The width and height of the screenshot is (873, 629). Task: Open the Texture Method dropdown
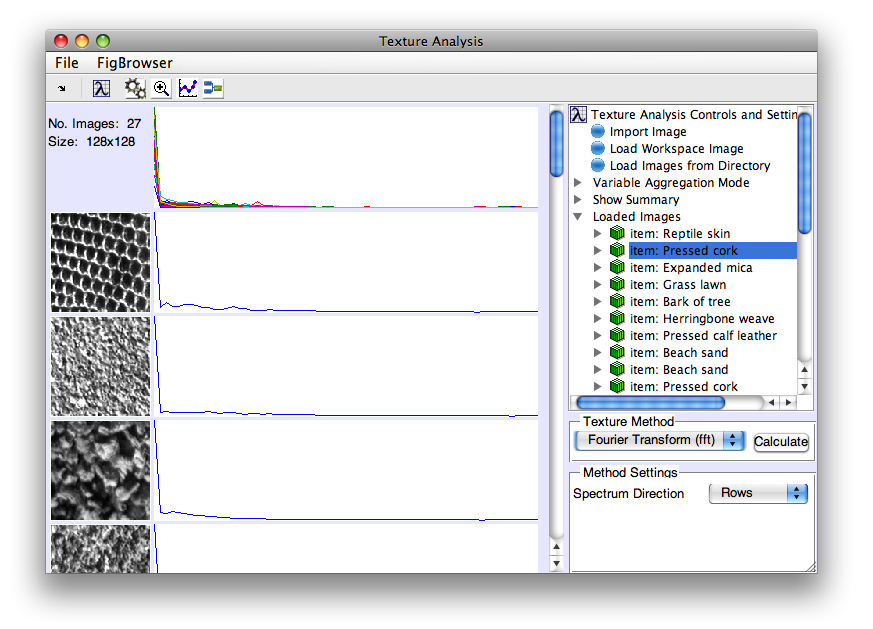pyautogui.click(x=660, y=440)
